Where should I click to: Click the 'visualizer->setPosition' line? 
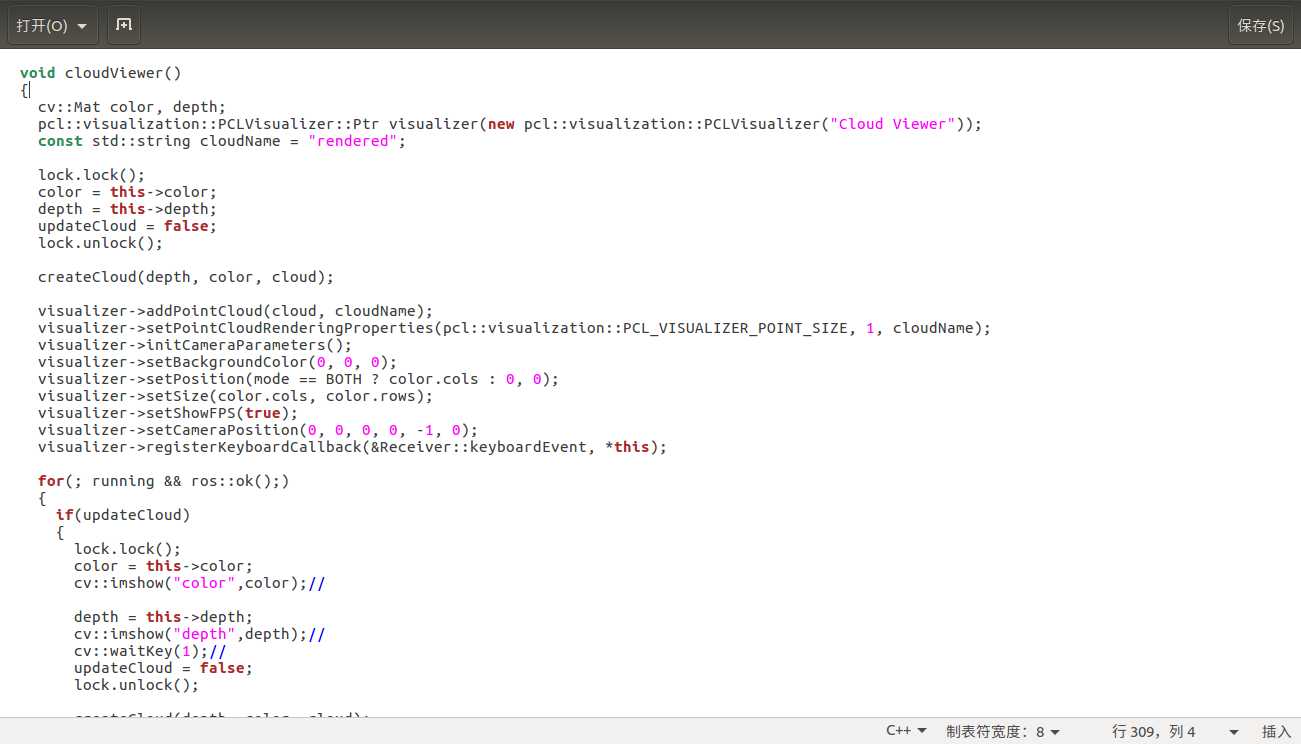coord(298,379)
